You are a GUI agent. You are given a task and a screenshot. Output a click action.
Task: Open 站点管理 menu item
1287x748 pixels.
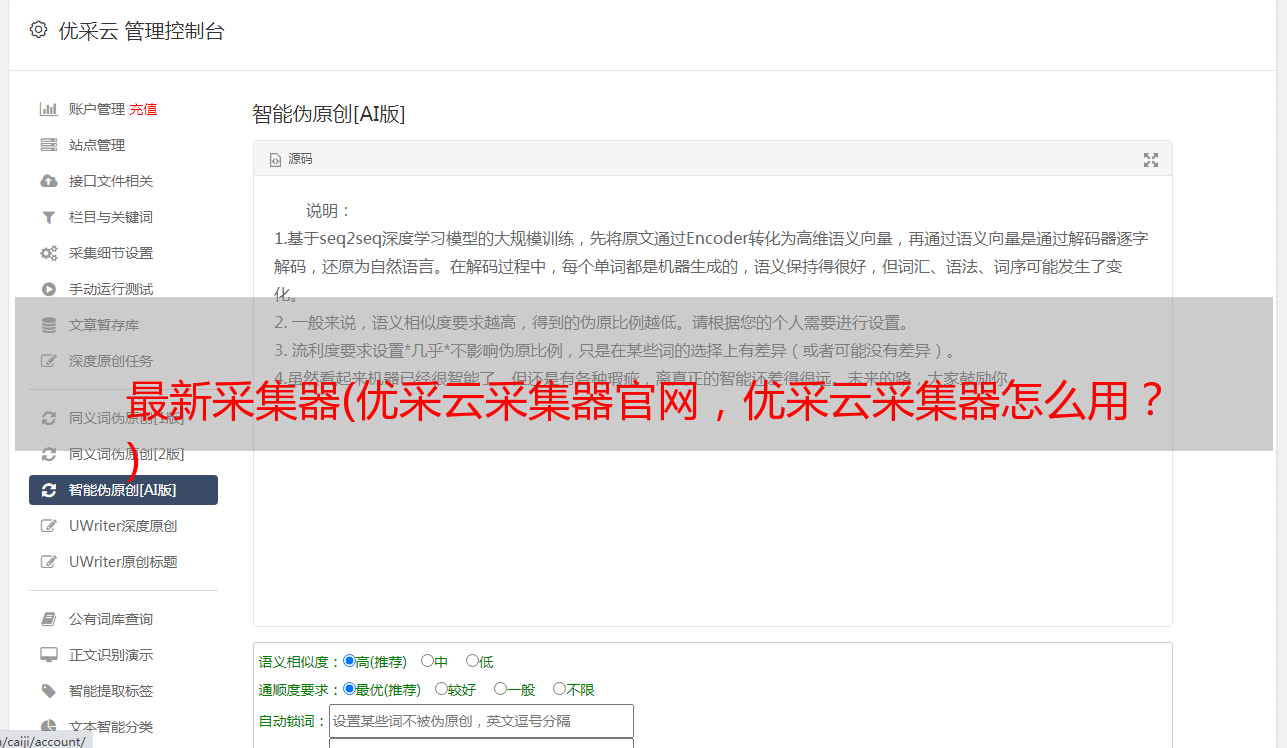point(97,145)
